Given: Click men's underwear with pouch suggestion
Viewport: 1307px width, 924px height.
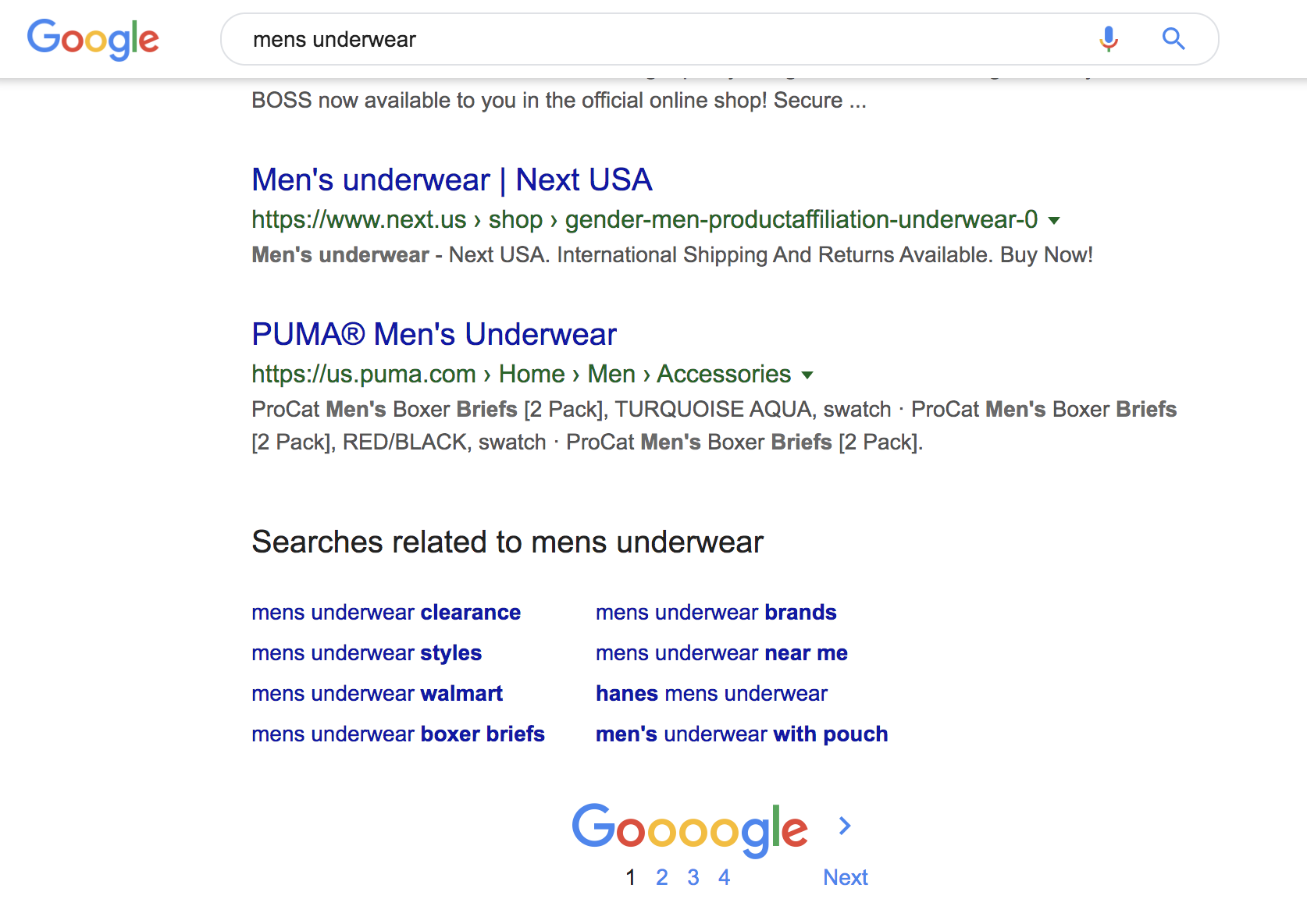Looking at the screenshot, I should (742, 734).
